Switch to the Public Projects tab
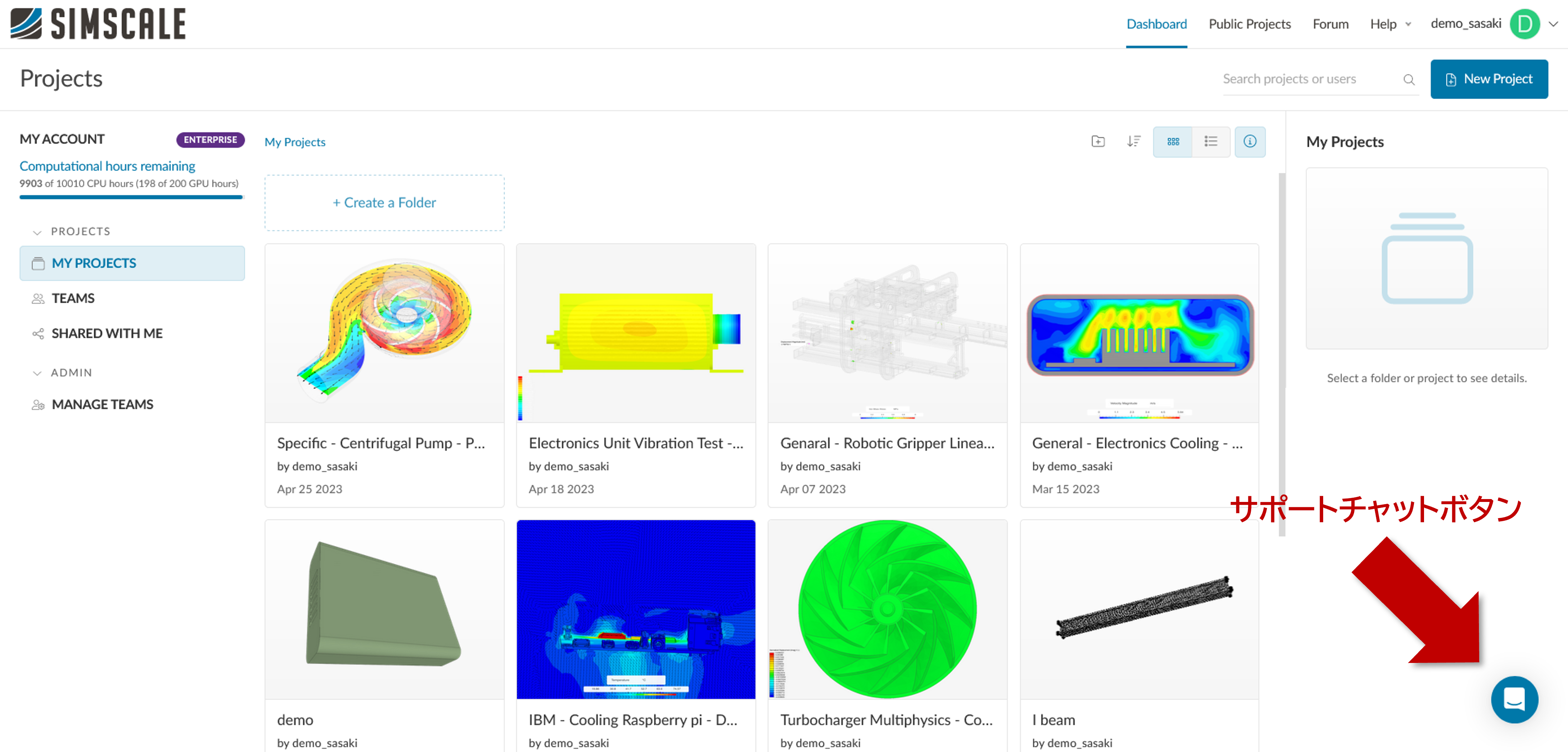The image size is (1568, 752). (x=1249, y=24)
